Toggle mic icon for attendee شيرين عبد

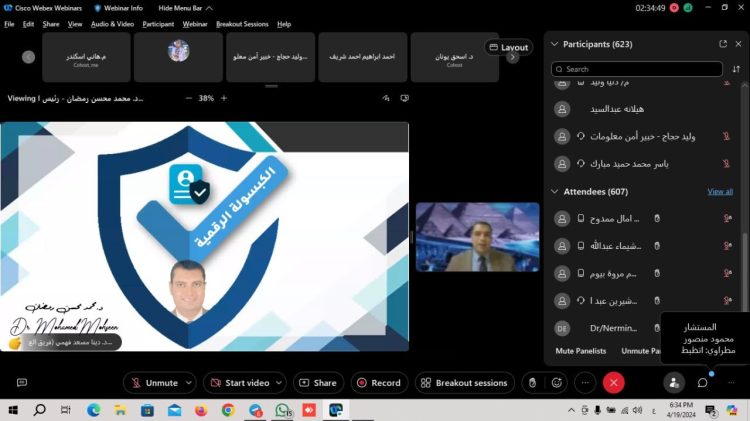[x=728, y=300]
